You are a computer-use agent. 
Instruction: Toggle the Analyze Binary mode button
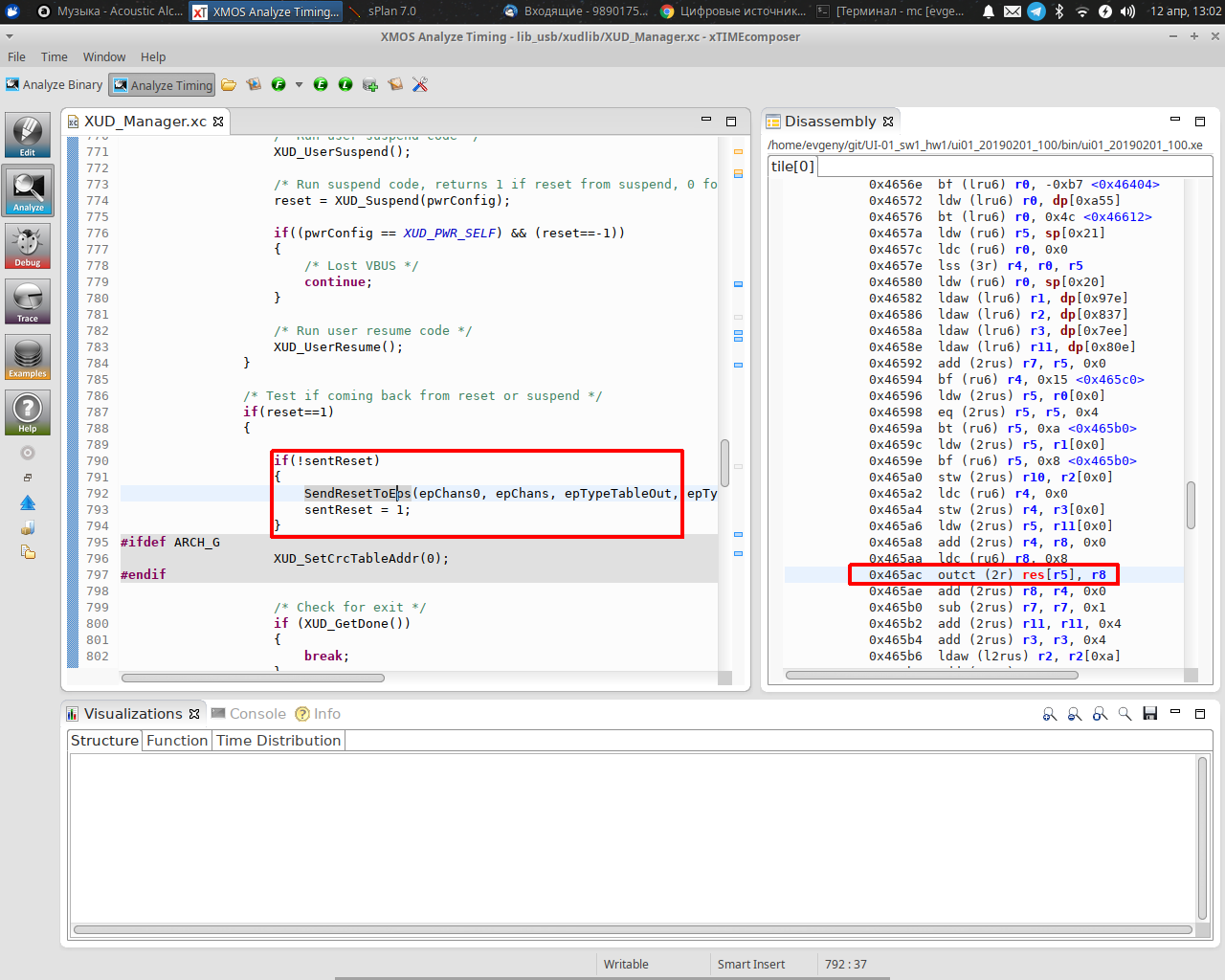click(x=55, y=85)
